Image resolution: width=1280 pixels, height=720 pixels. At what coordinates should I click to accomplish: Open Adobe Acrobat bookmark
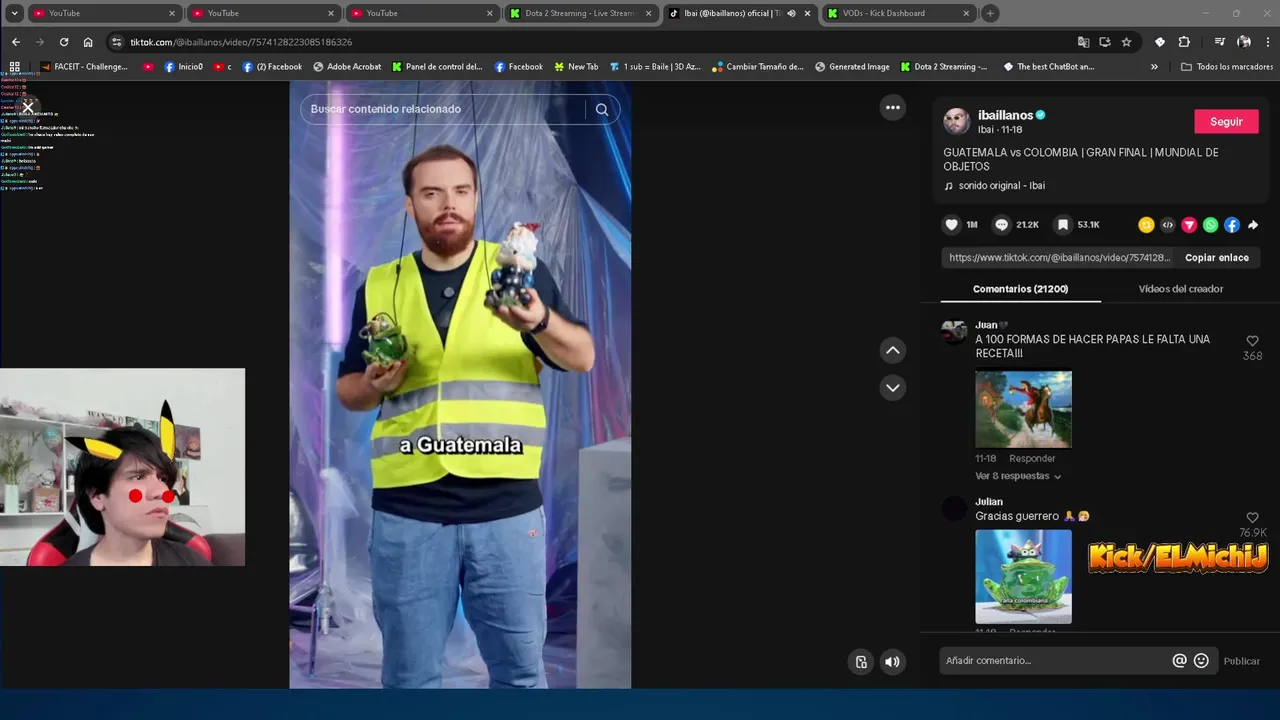tap(347, 67)
